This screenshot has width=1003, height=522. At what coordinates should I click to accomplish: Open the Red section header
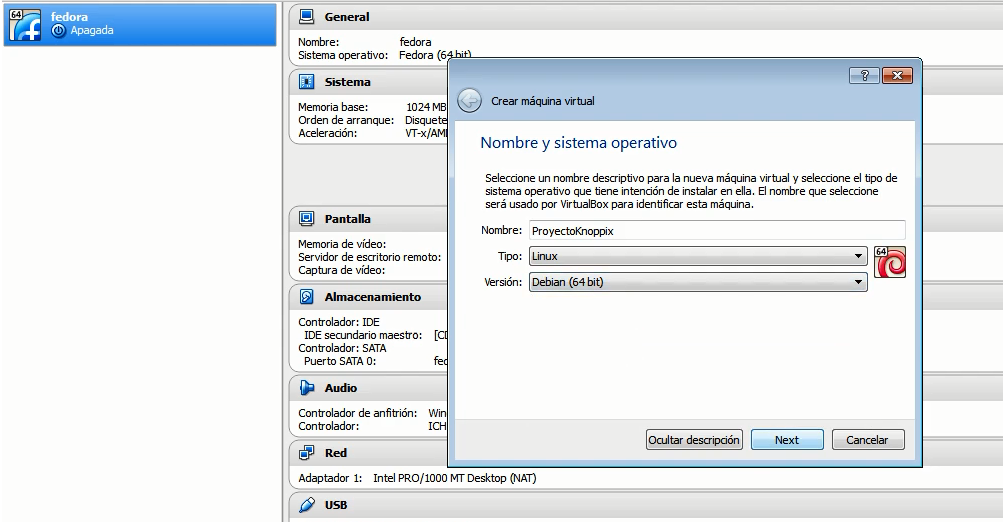pos(336,453)
